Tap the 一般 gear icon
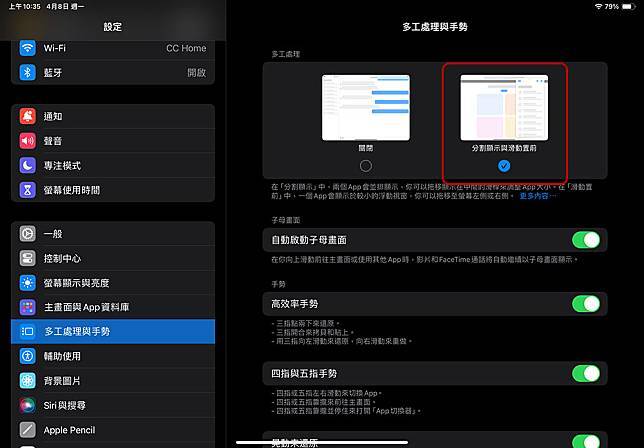Viewport: 644px width, 448px height. tap(28, 234)
